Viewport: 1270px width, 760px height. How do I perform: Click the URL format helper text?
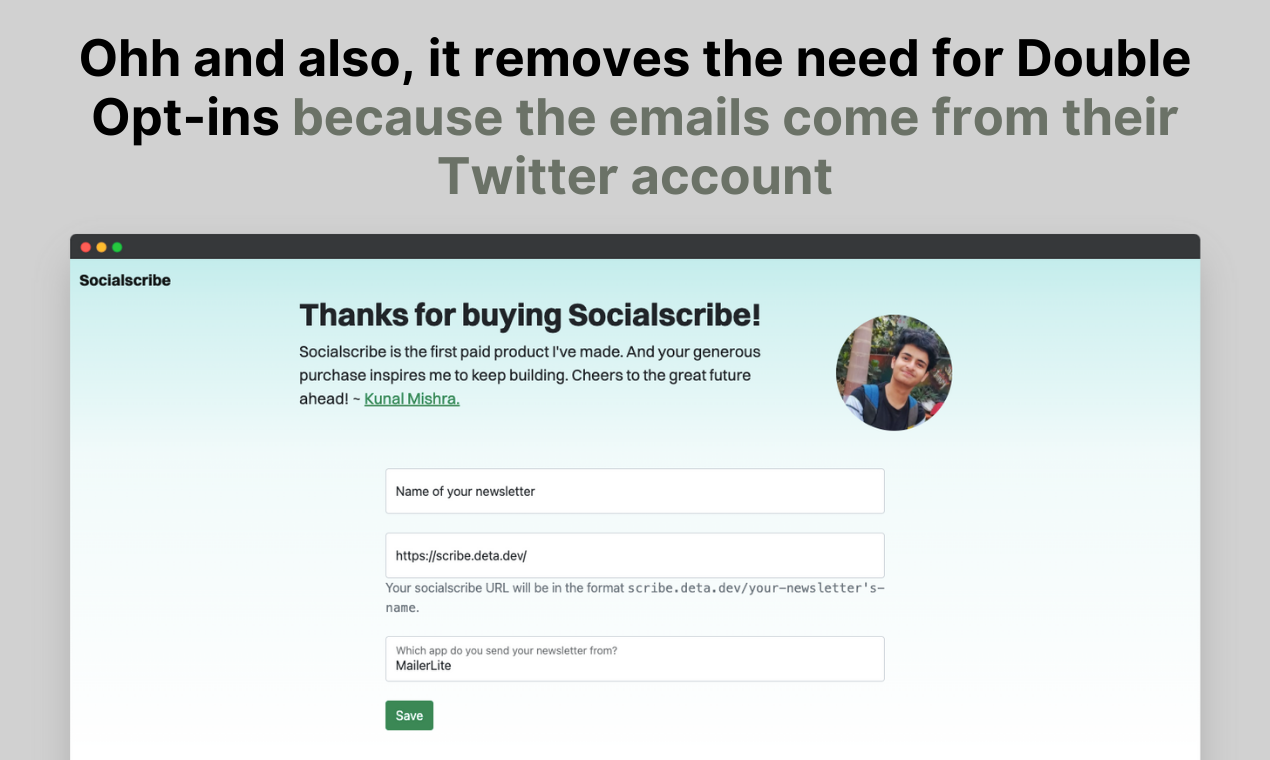(x=634, y=595)
